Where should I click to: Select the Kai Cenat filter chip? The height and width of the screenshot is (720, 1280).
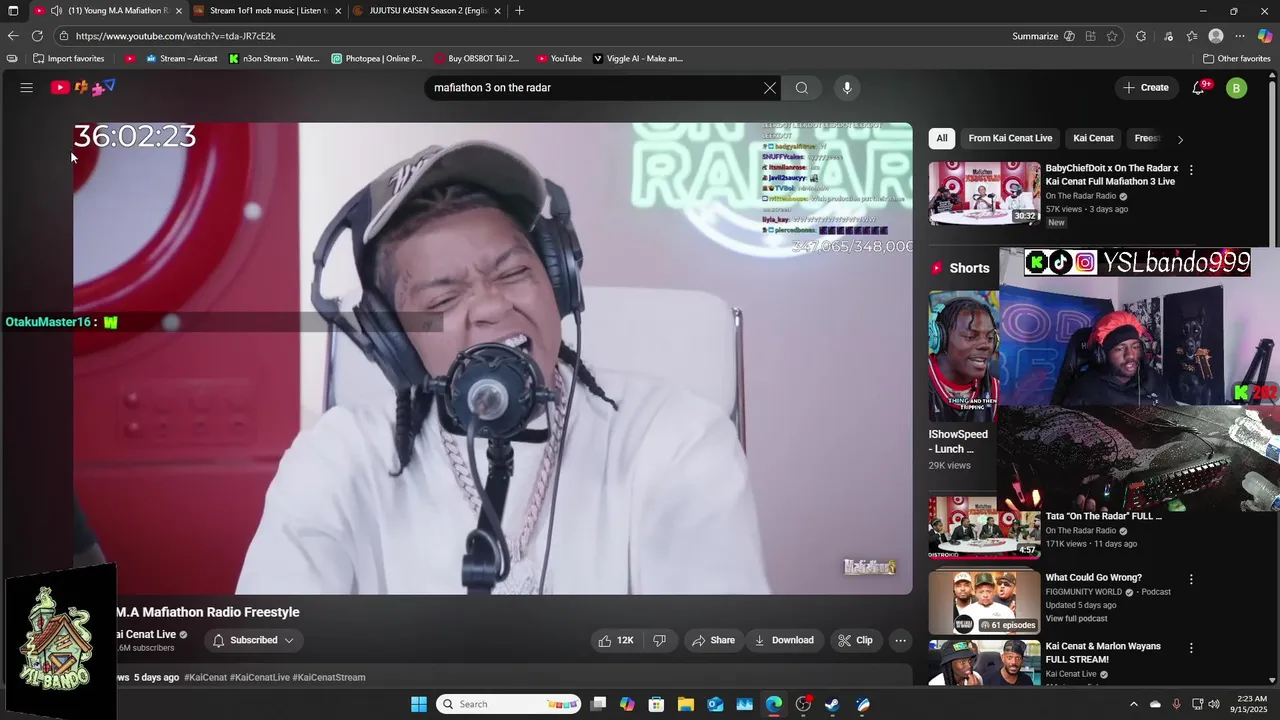point(1093,138)
